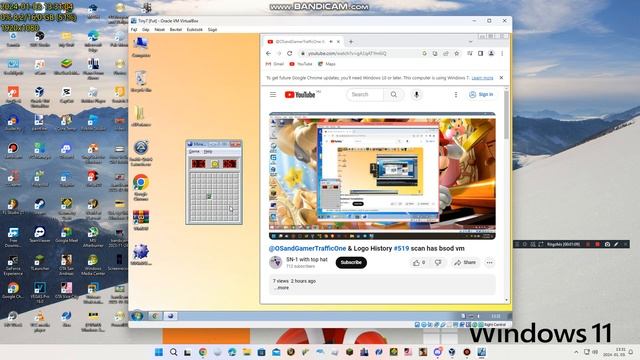The height and width of the screenshot is (360, 640).
Task: Click the Chrome address bar URL
Action: [x=347, y=53]
